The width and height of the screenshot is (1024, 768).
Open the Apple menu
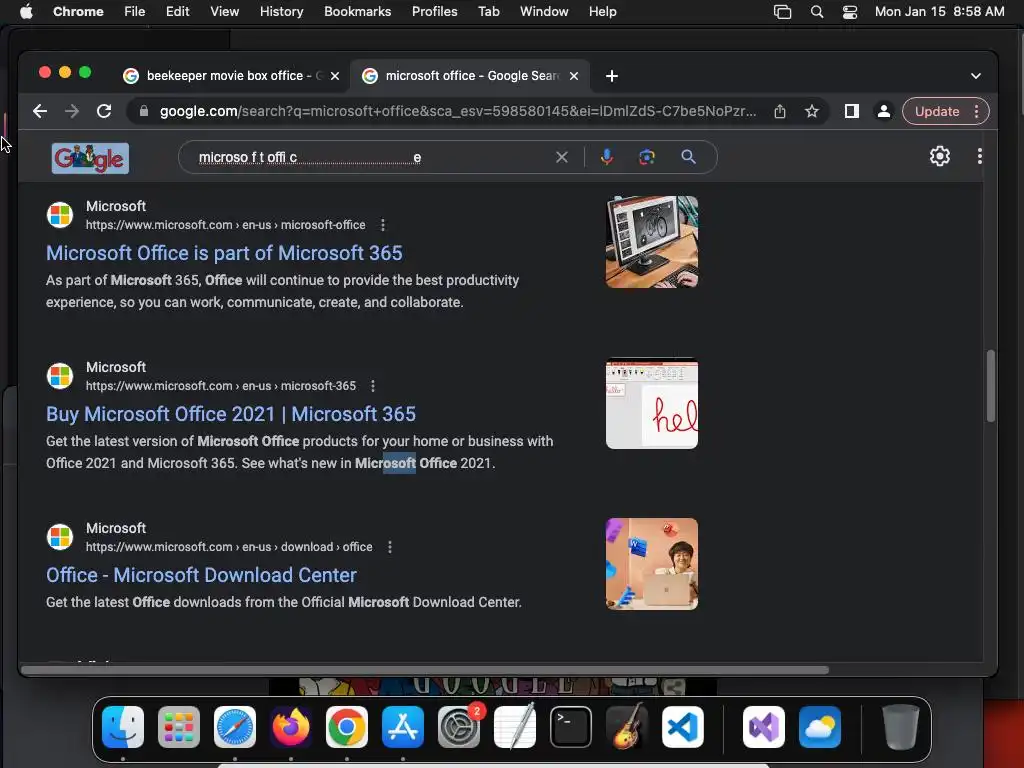(x=26, y=12)
